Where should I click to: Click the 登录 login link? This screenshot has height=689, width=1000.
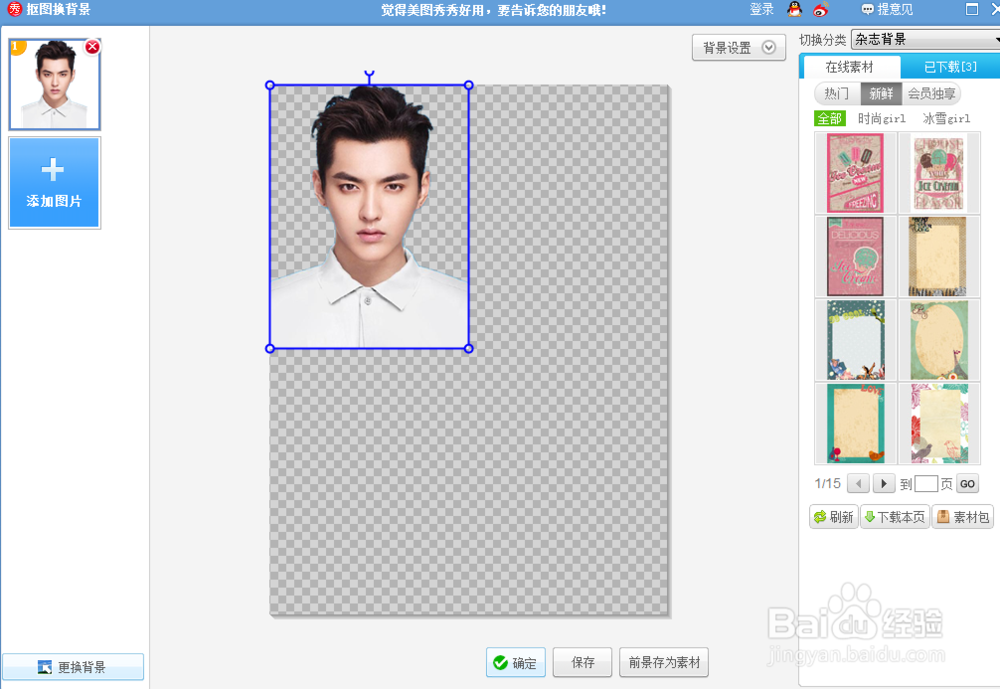click(761, 10)
